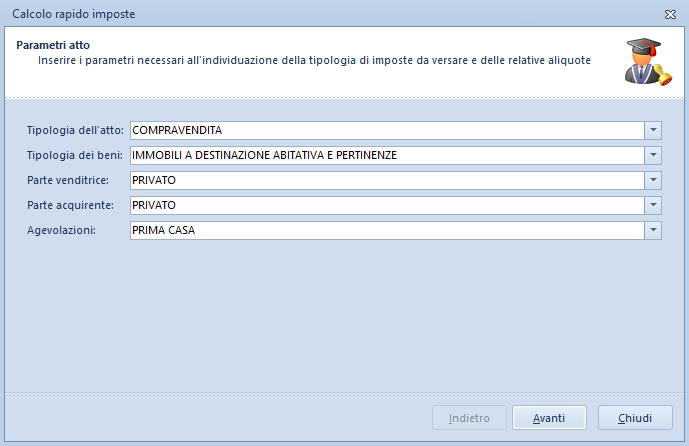
Task: Click the Tipologia dell'atto label
Action: tap(75, 130)
